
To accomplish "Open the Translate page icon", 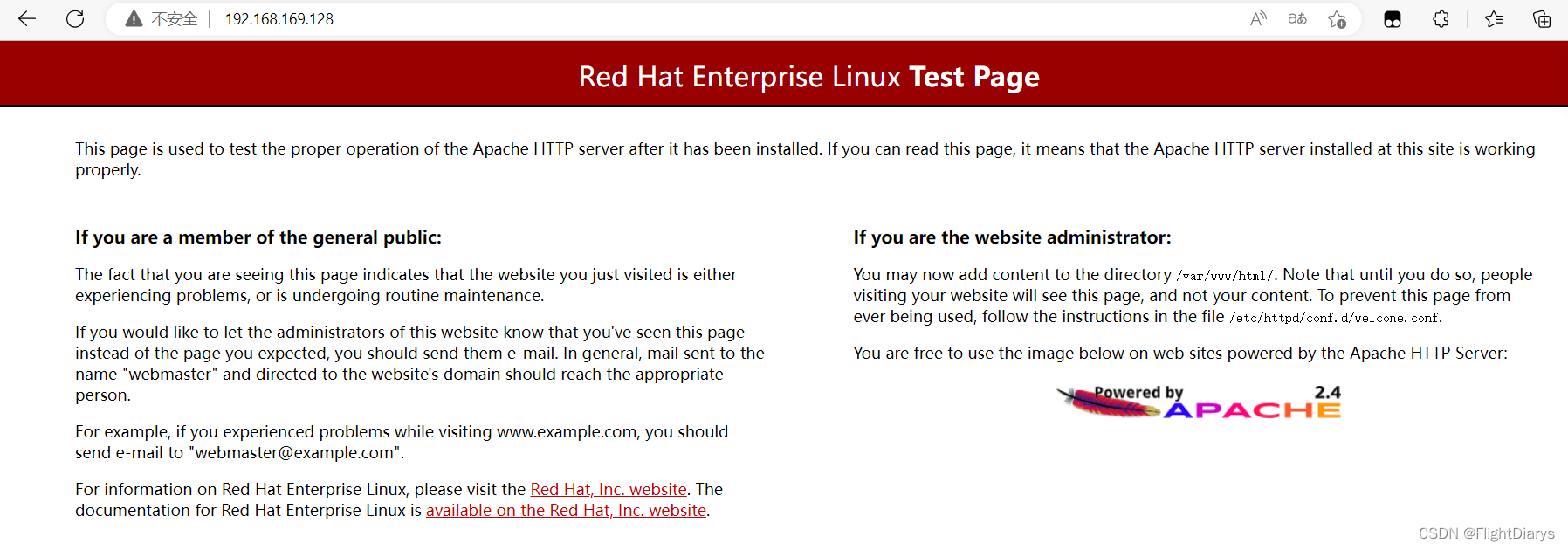I will (x=1297, y=18).
